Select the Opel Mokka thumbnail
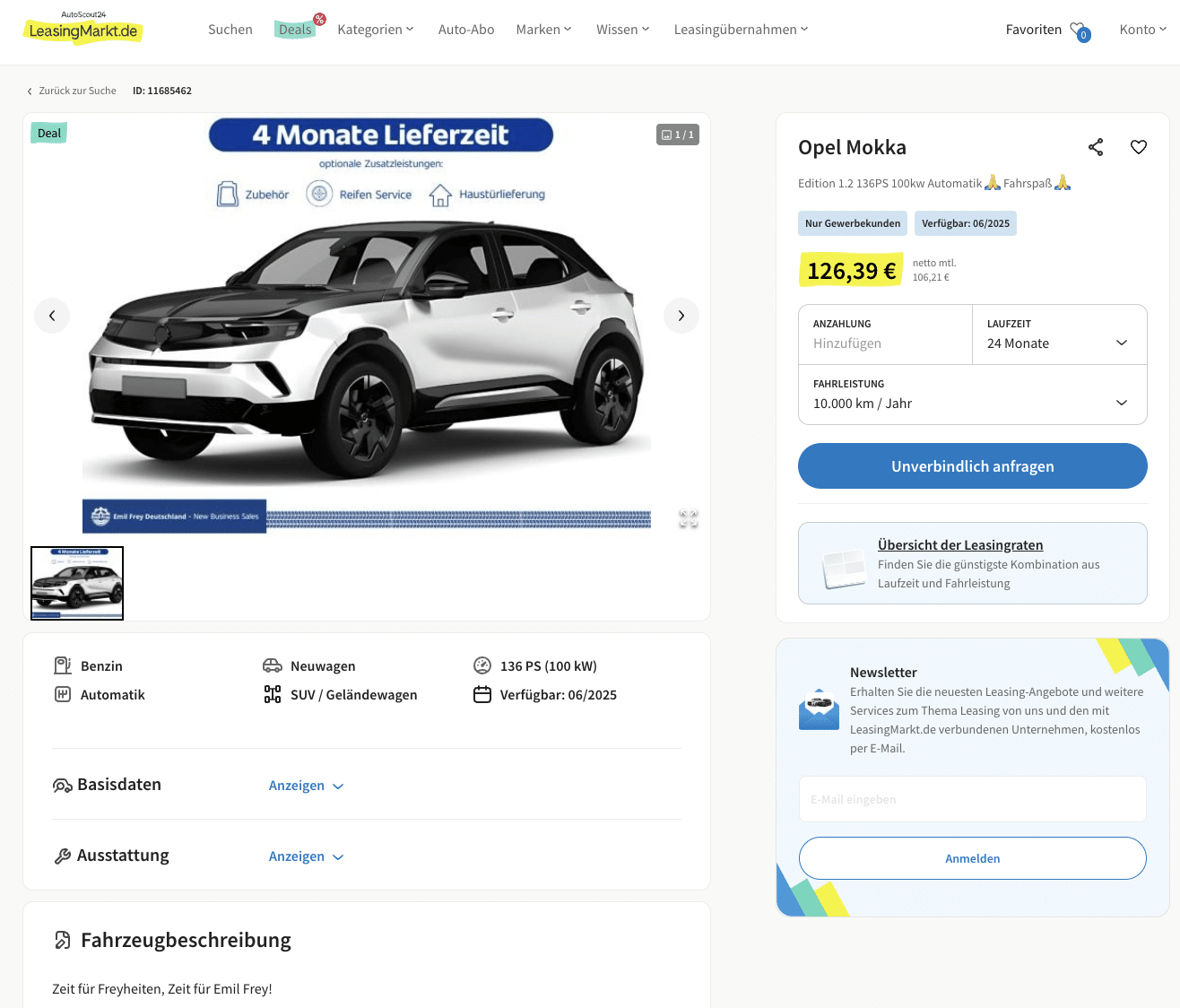 [77, 583]
